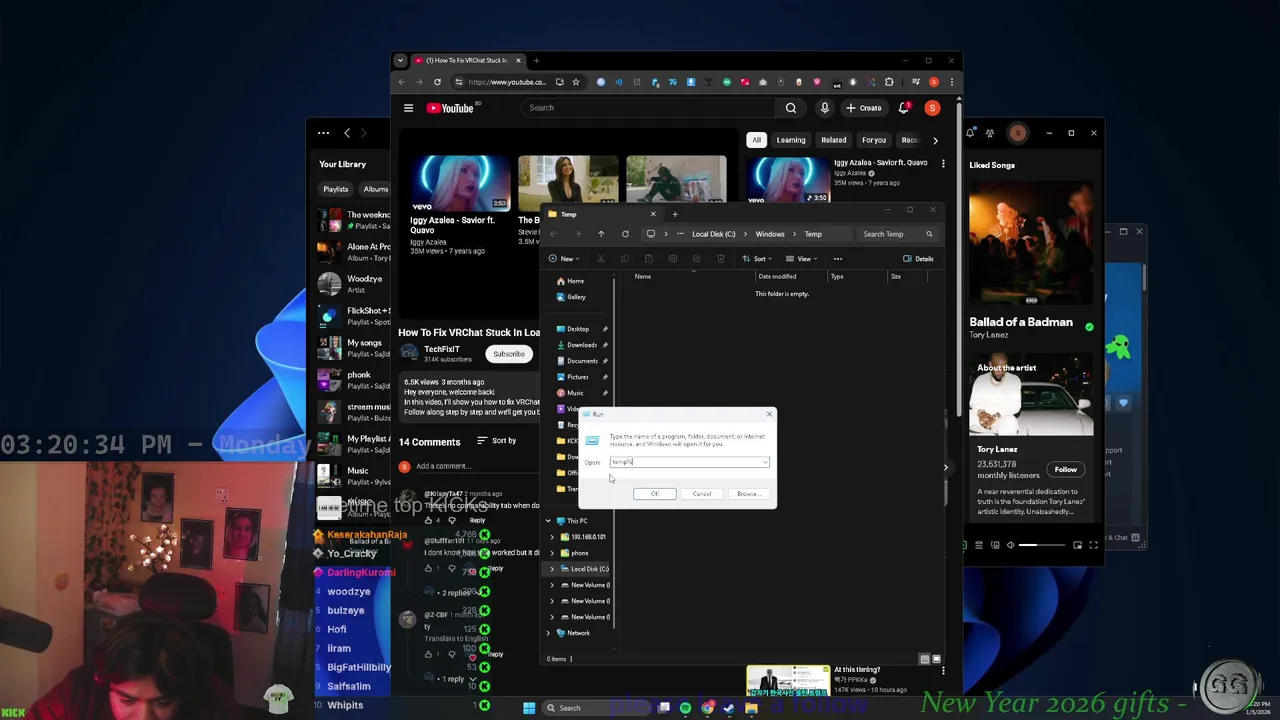
Task: Click OK in the Run dialog
Action: click(655, 494)
